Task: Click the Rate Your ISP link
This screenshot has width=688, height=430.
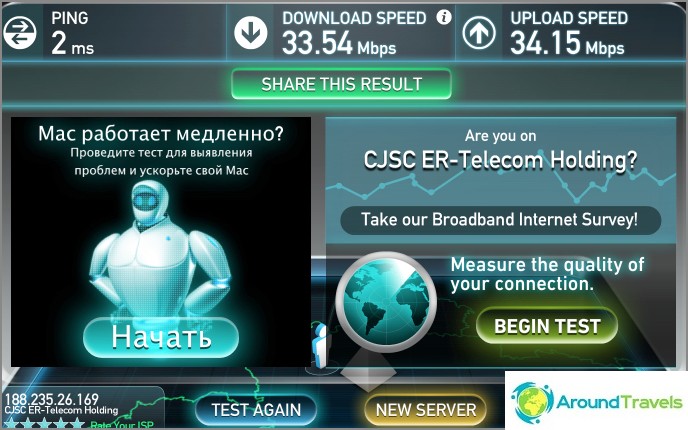Action: 122,425
